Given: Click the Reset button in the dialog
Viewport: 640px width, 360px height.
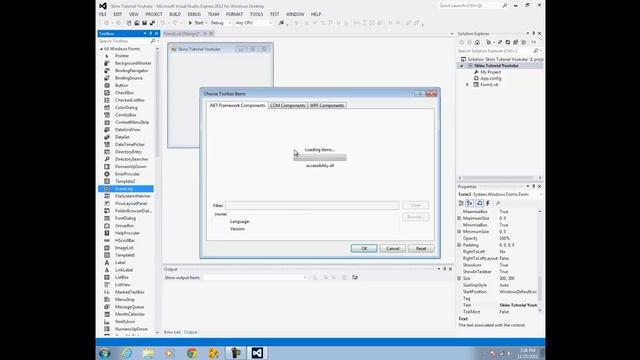Looking at the screenshot, I should (421, 249).
